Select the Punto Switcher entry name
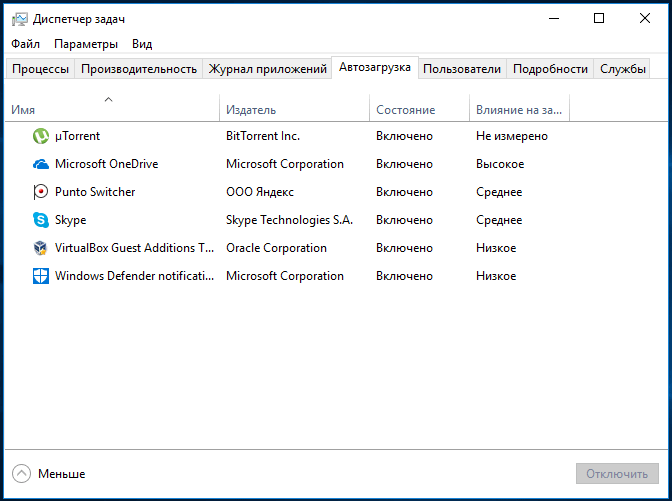This screenshot has width=672, height=501. tap(95, 192)
